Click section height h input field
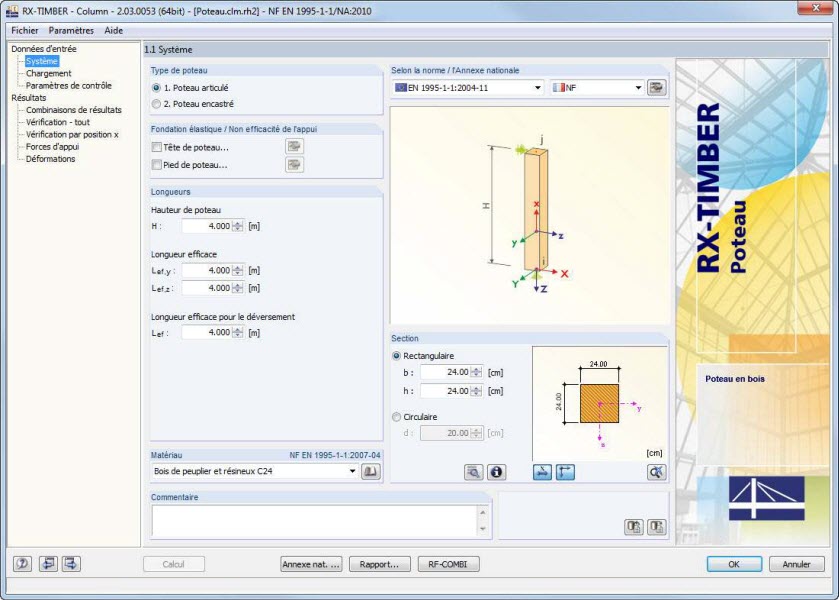839x600 pixels. click(x=445, y=391)
